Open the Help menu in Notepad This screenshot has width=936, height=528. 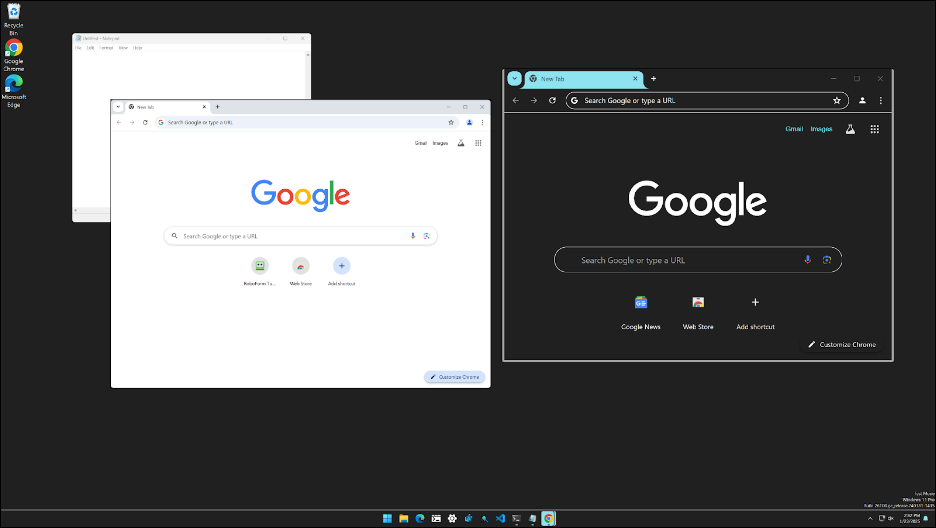coord(138,48)
